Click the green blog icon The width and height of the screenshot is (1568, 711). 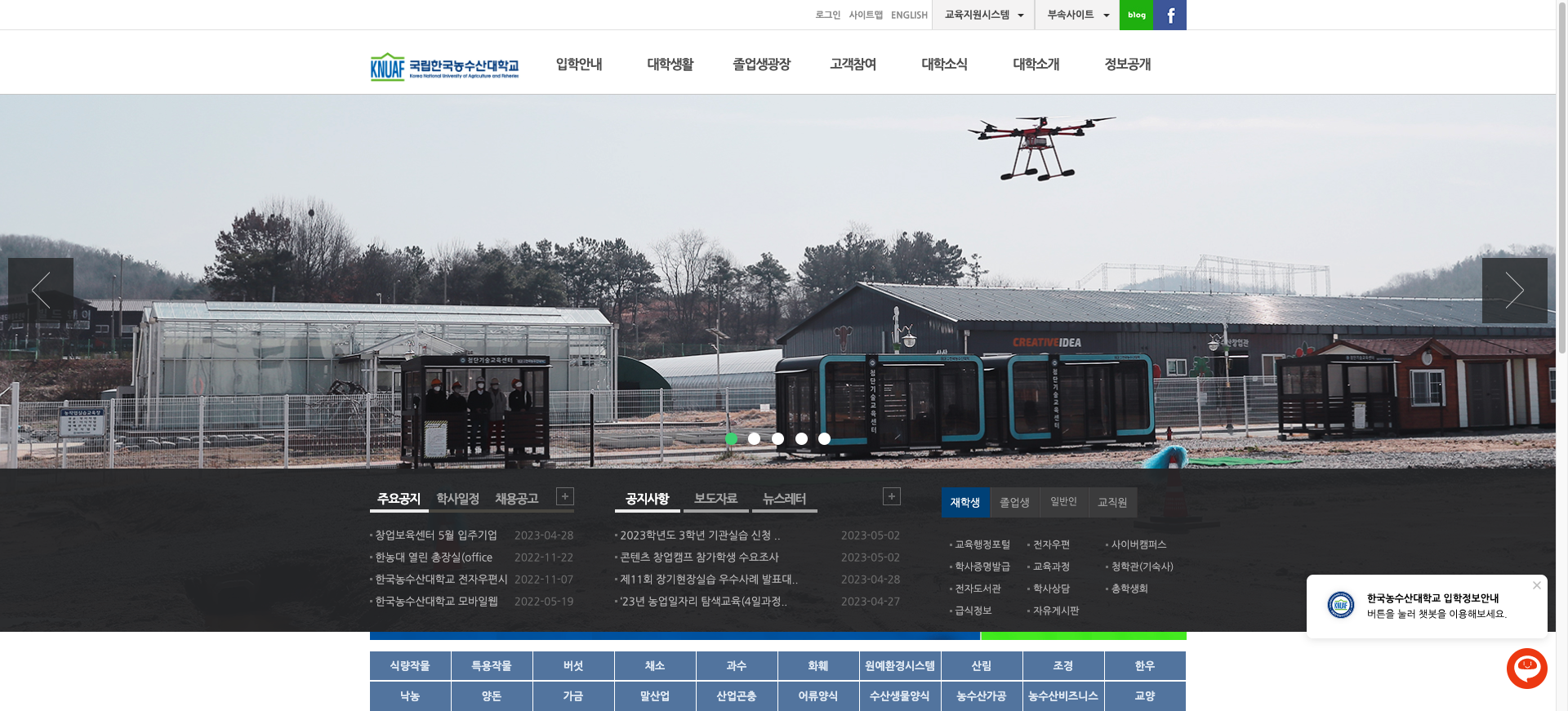1136,15
